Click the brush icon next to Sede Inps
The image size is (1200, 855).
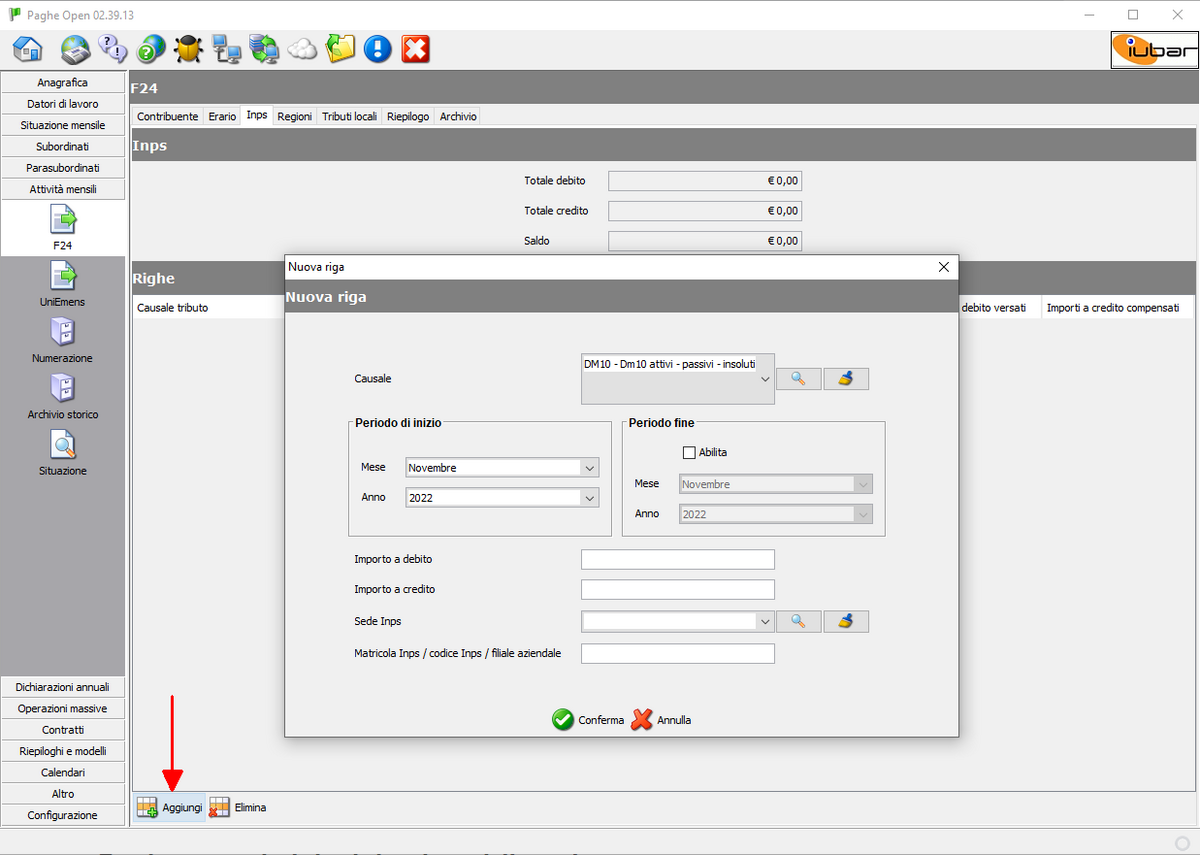(x=846, y=621)
